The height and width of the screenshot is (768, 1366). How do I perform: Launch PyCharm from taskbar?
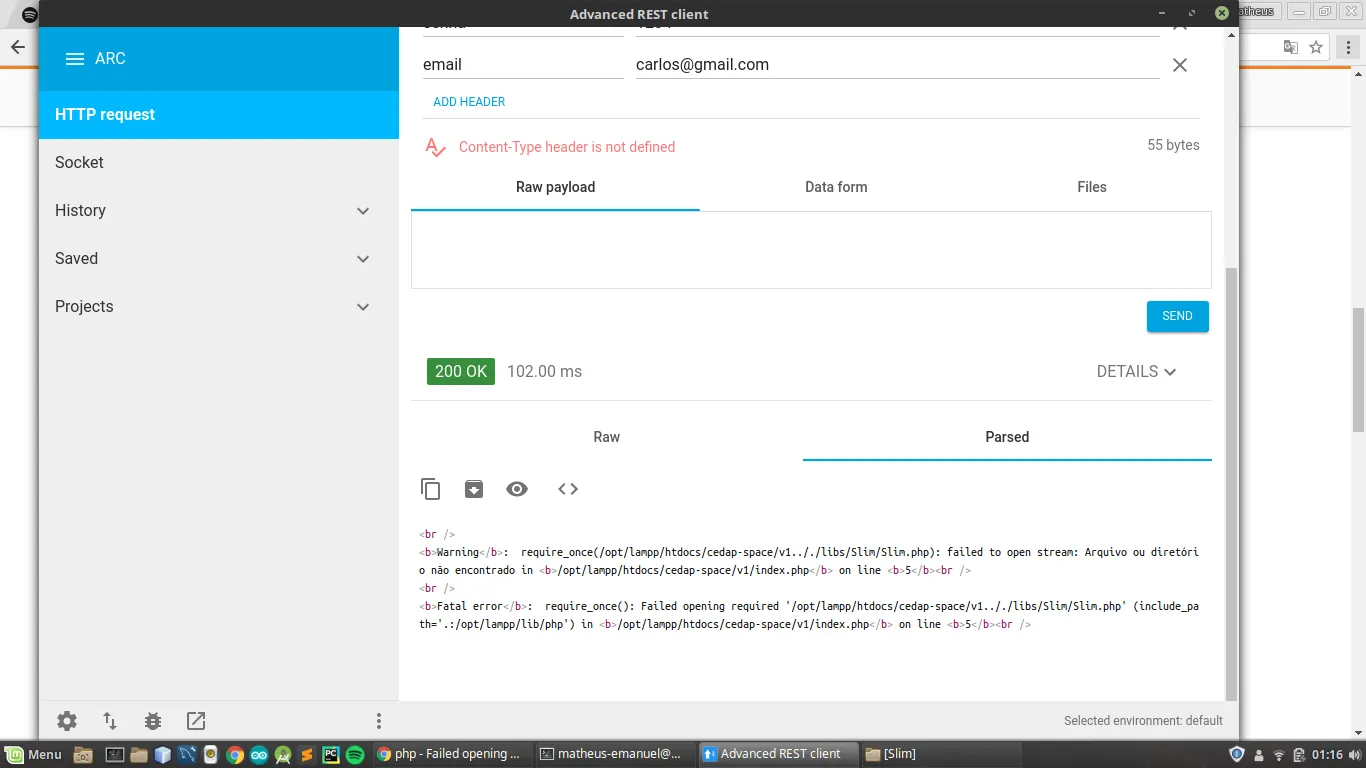(x=331, y=755)
